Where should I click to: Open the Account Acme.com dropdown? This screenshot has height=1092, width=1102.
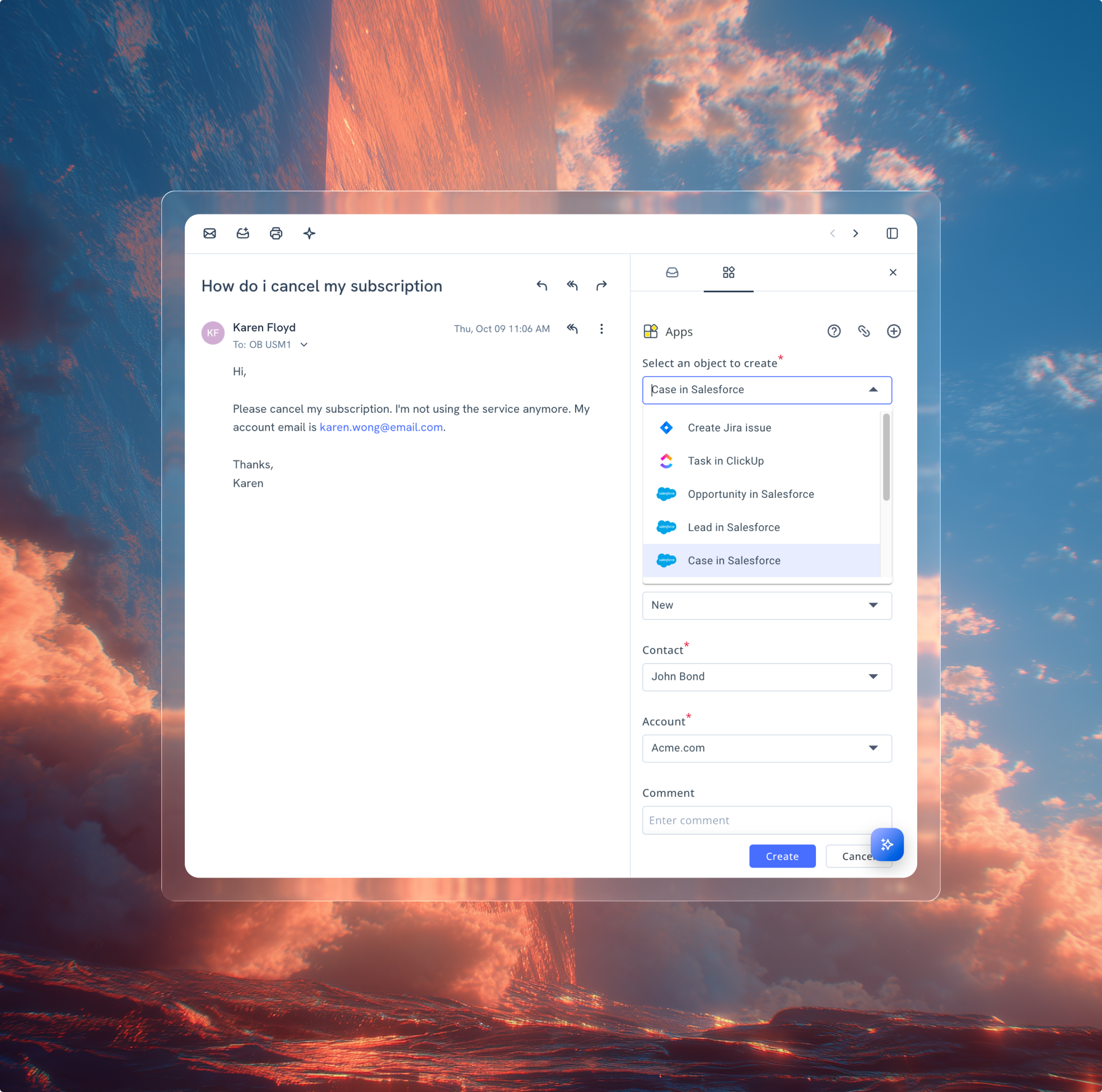pyautogui.click(x=767, y=748)
